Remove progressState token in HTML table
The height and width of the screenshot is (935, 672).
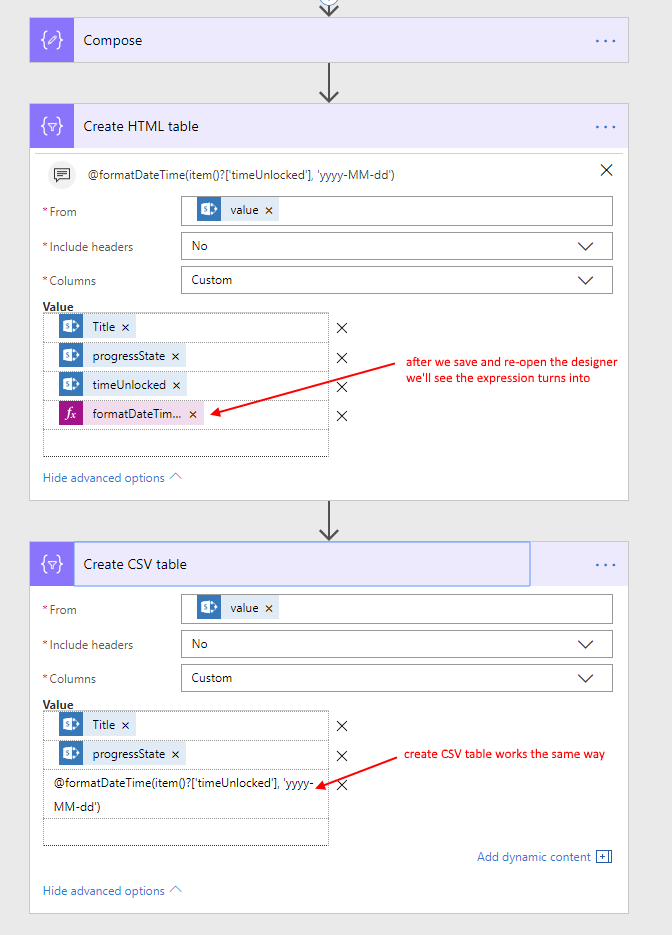pyautogui.click(x=176, y=356)
